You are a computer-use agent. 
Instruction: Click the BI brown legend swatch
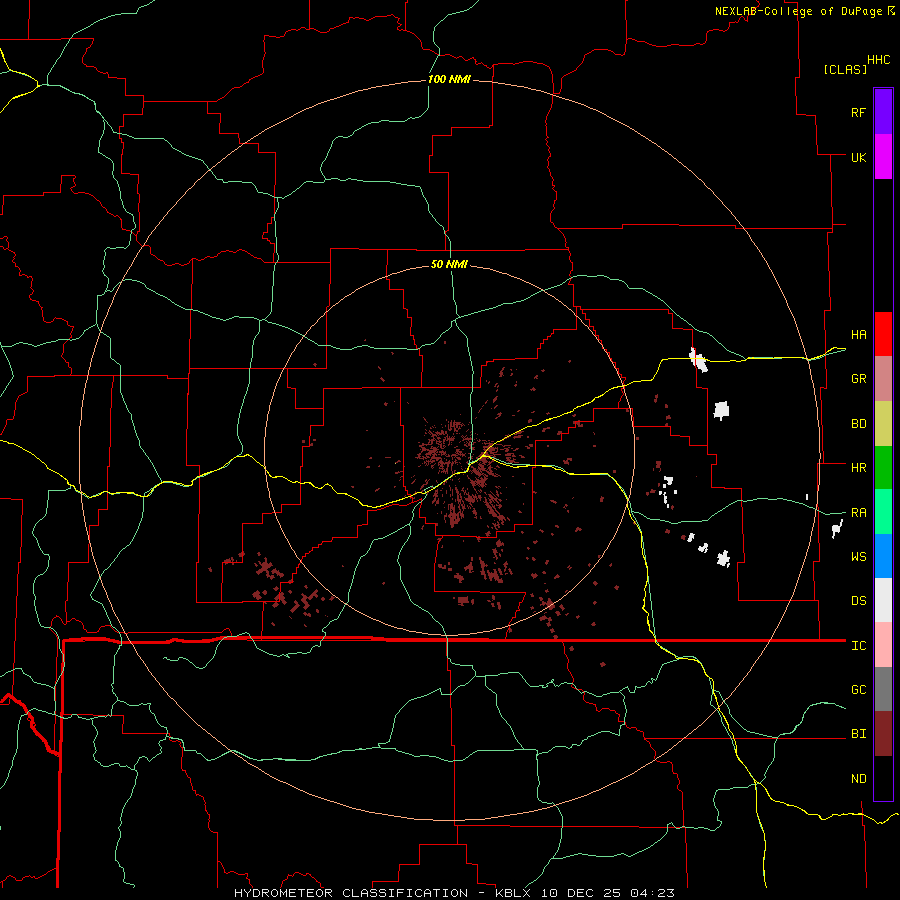tap(883, 734)
